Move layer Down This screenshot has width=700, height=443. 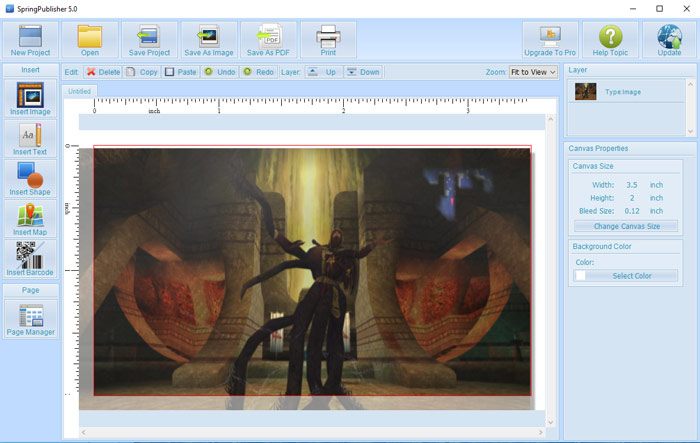tap(363, 72)
